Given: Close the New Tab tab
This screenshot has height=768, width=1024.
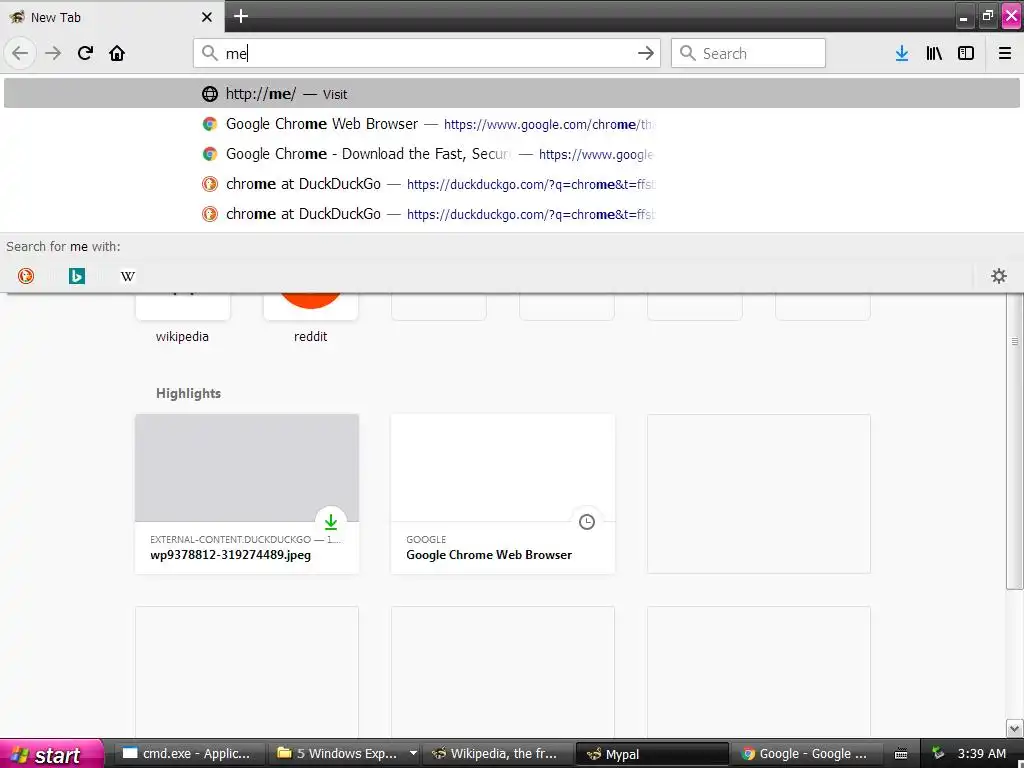Looking at the screenshot, I should [206, 17].
